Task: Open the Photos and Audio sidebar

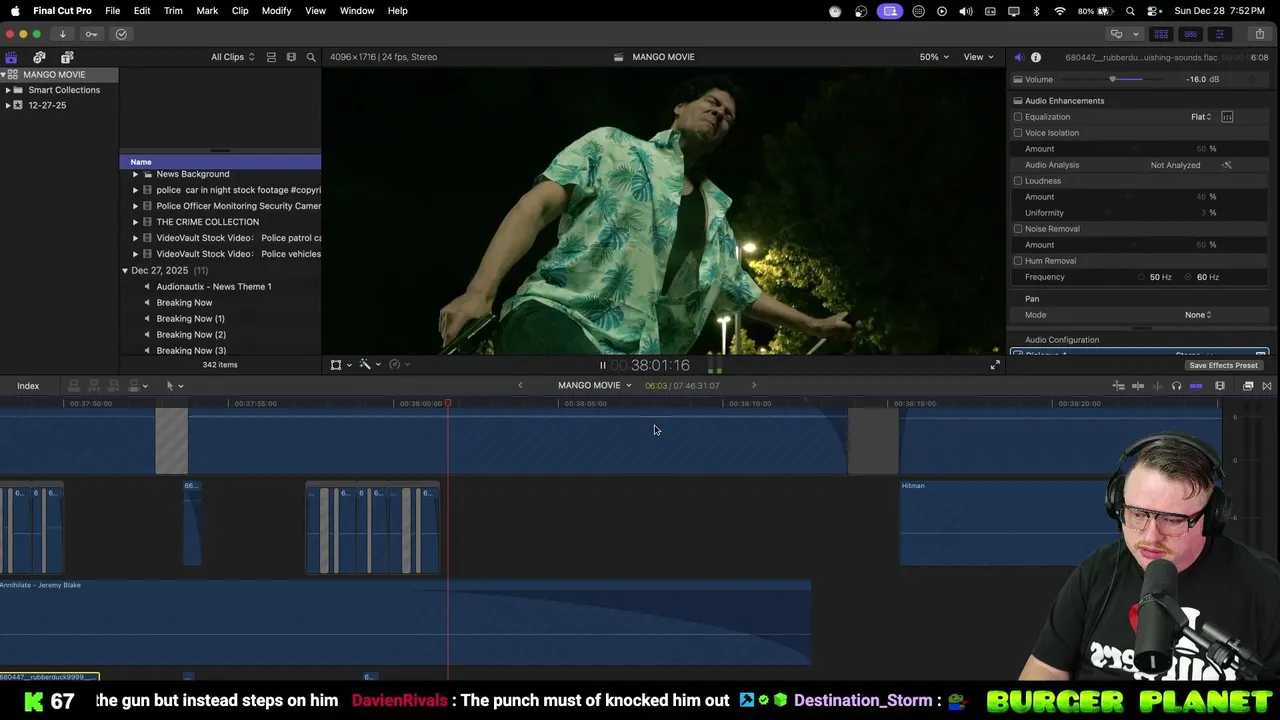Action: point(39,57)
